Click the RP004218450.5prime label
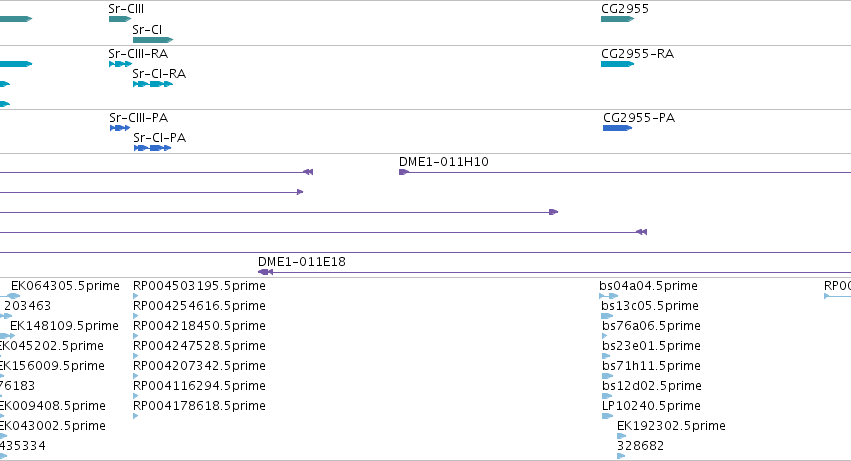This screenshot has width=851, height=461. 199,326
